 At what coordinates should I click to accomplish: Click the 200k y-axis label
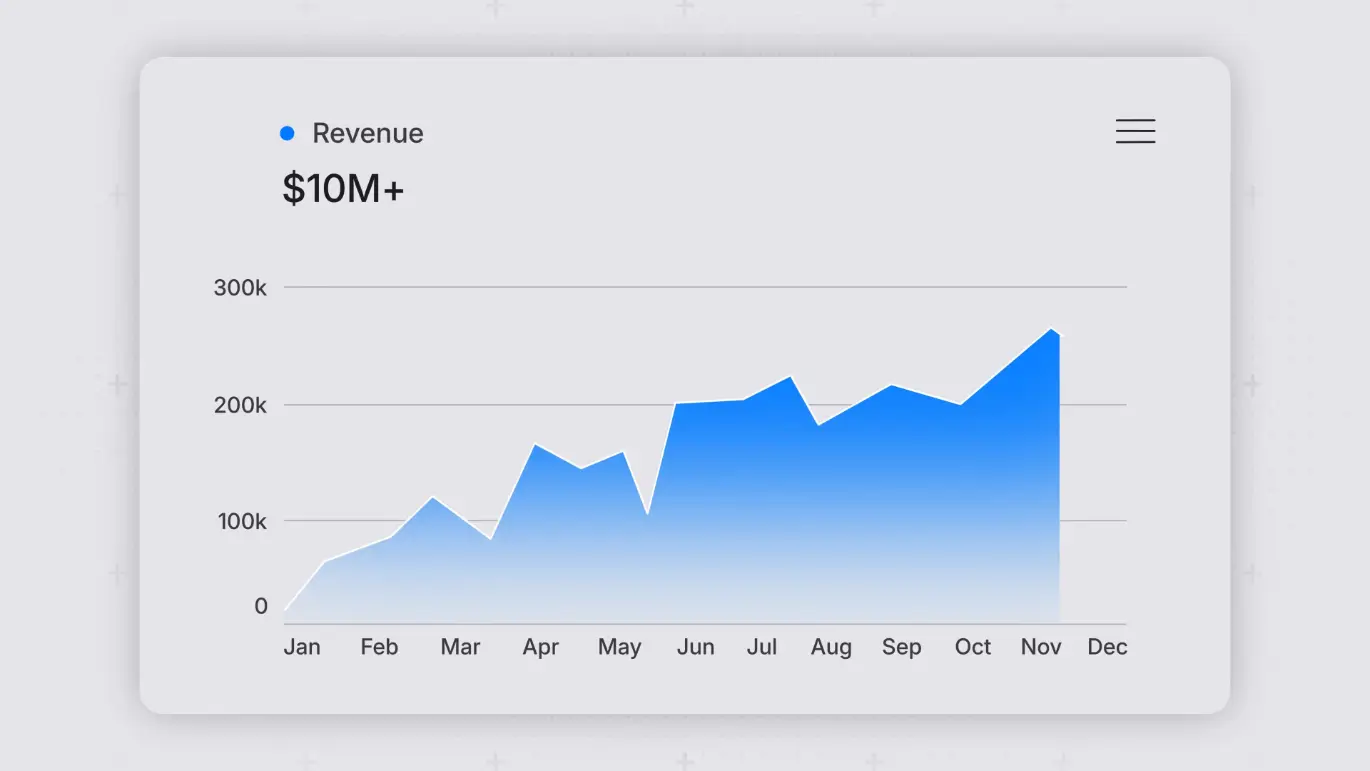click(x=240, y=405)
